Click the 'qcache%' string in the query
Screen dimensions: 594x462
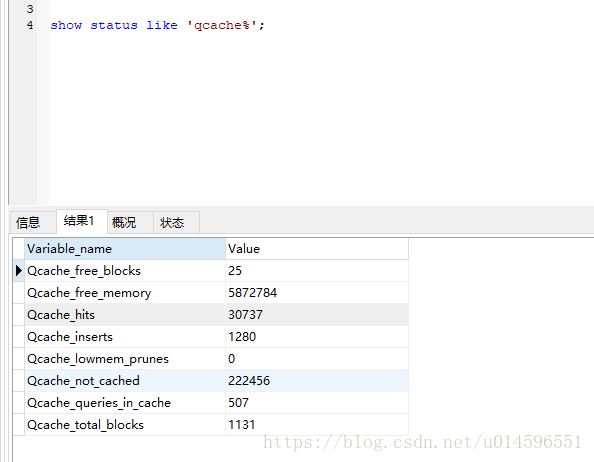point(222,25)
